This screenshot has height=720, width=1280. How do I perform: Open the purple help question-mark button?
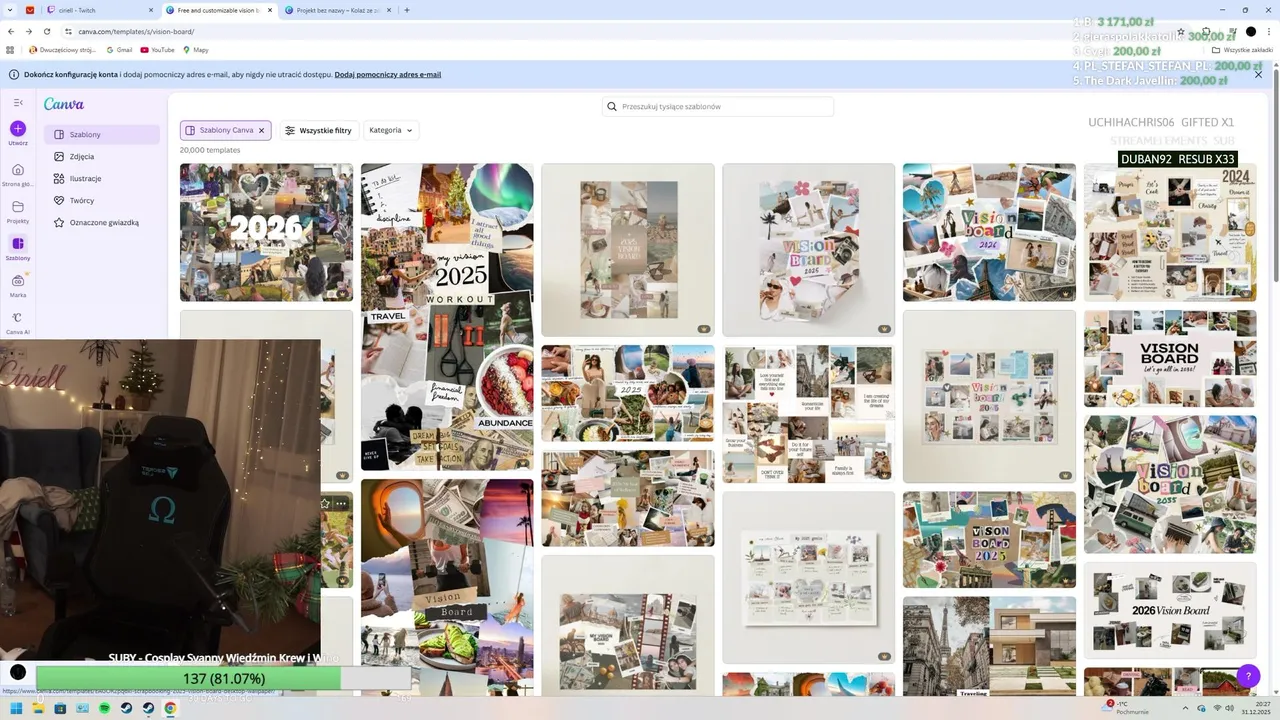(x=1248, y=676)
